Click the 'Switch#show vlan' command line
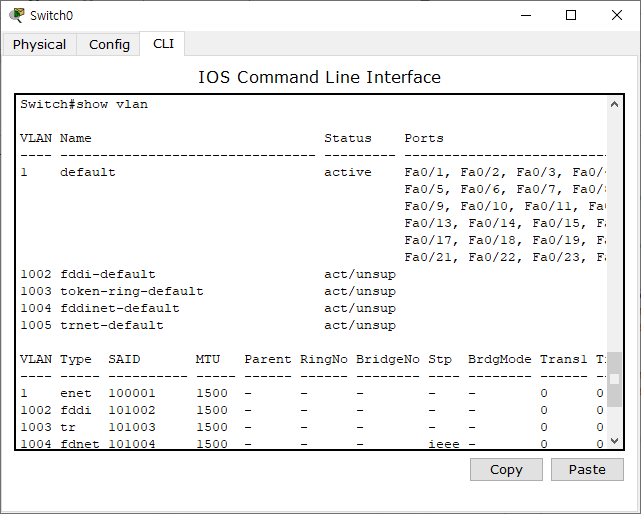This screenshot has width=641, height=514. [84, 104]
